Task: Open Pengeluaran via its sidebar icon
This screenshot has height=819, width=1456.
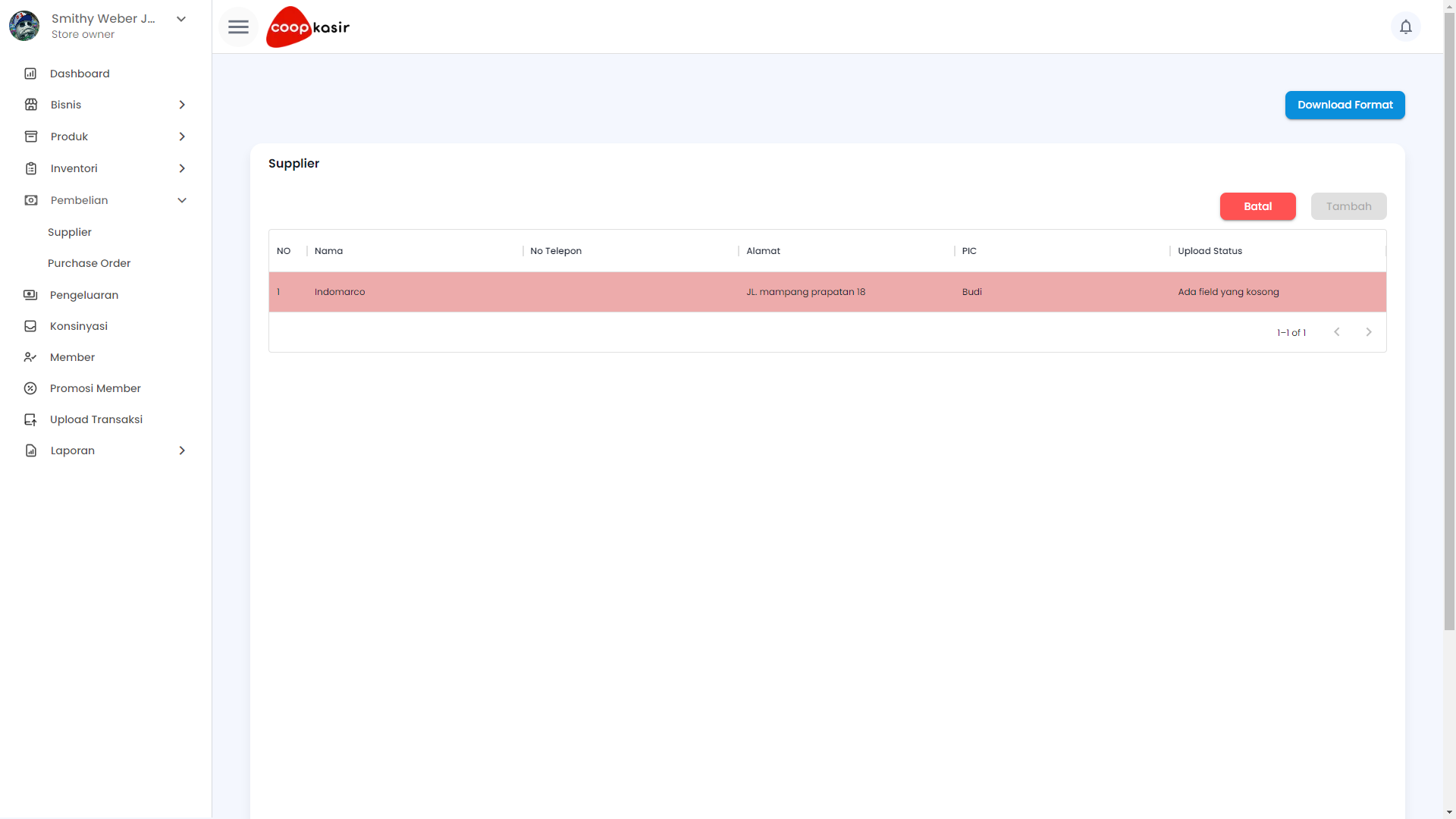Action: [30, 295]
